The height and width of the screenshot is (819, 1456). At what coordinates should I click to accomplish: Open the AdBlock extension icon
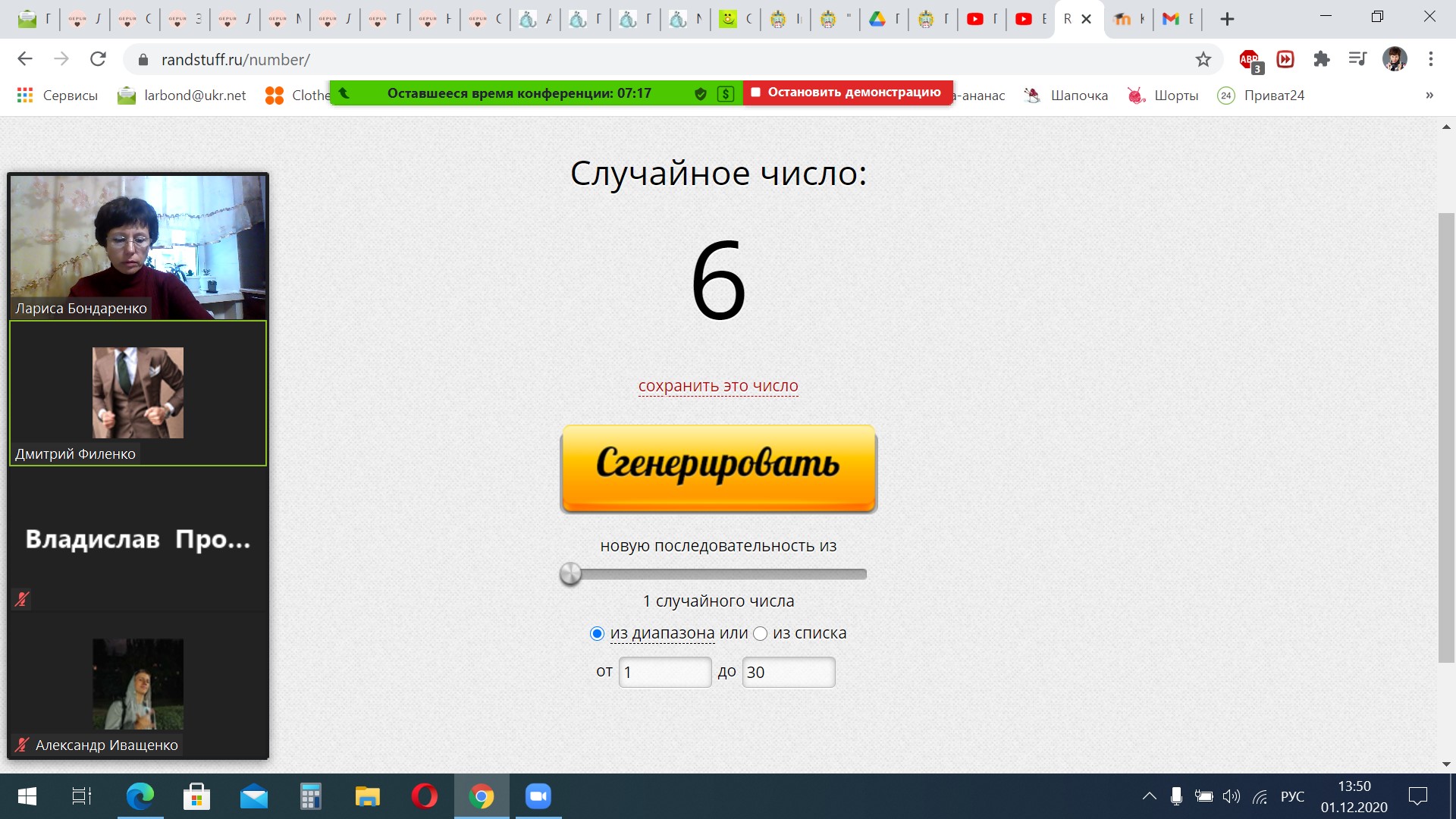[x=1249, y=60]
